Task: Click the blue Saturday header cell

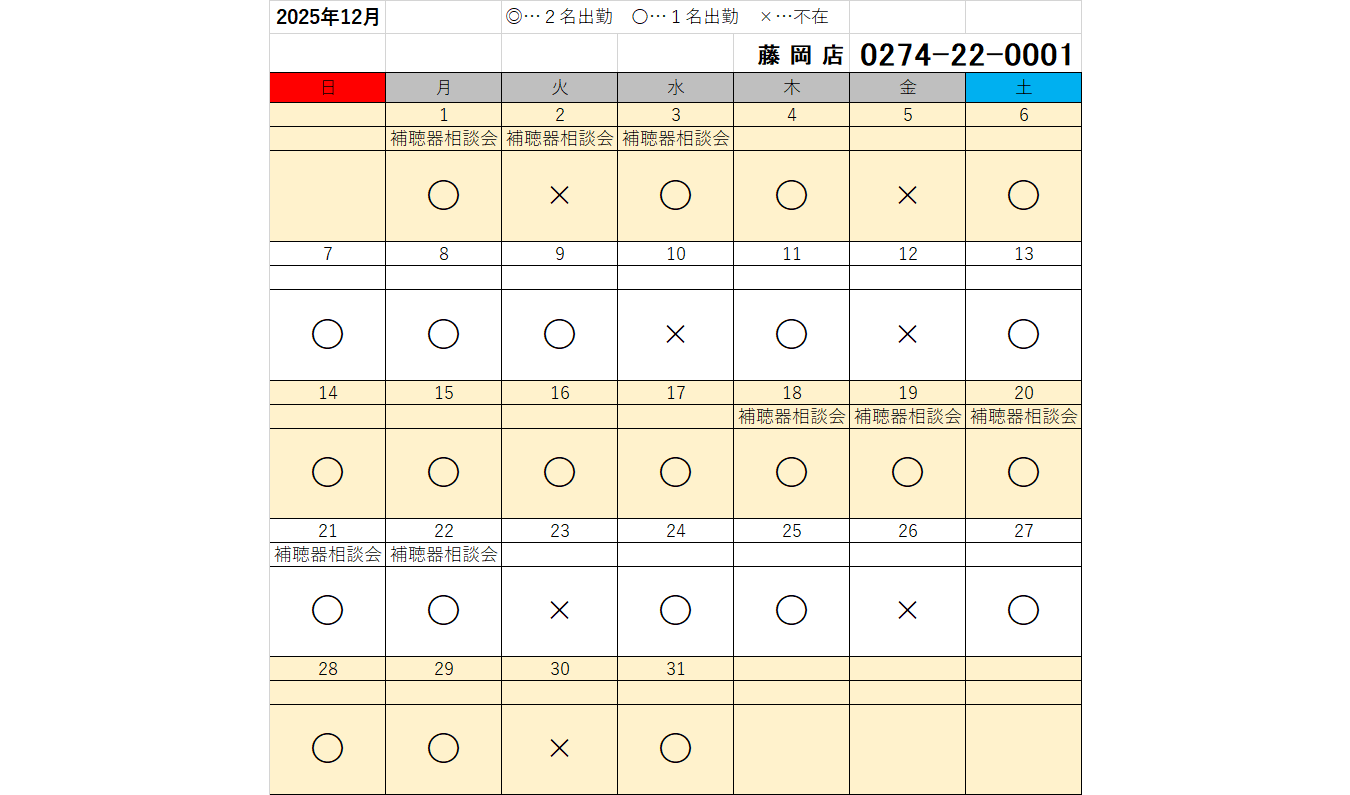Action: tap(1023, 87)
